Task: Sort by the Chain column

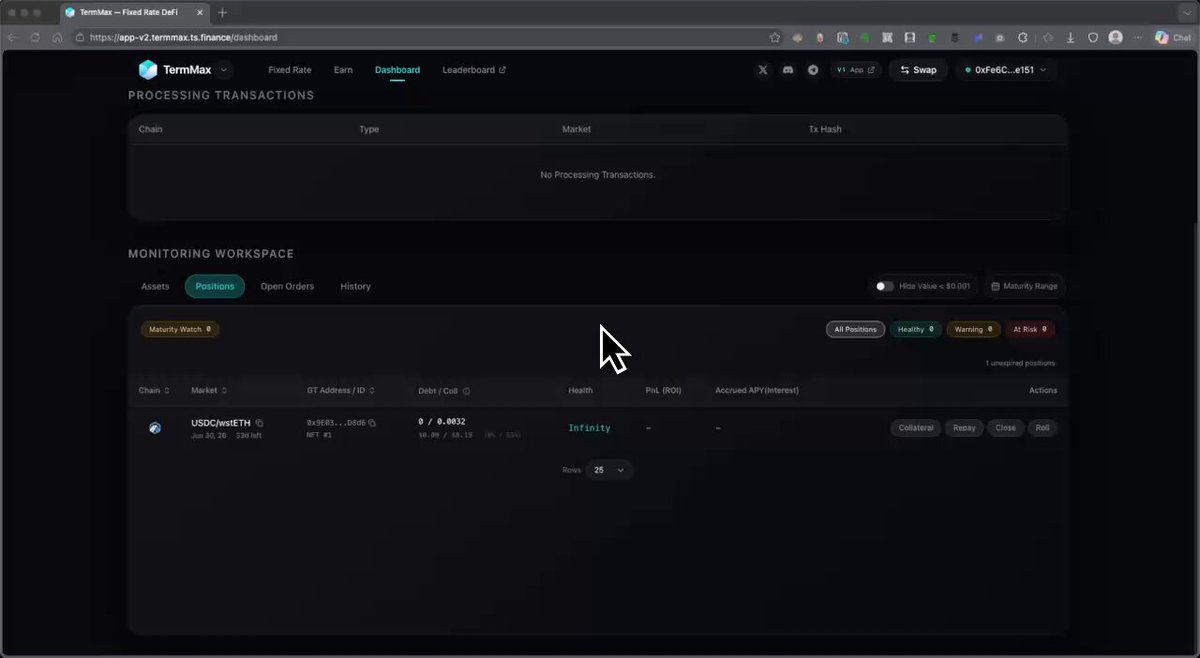Action: (x=154, y=390)
